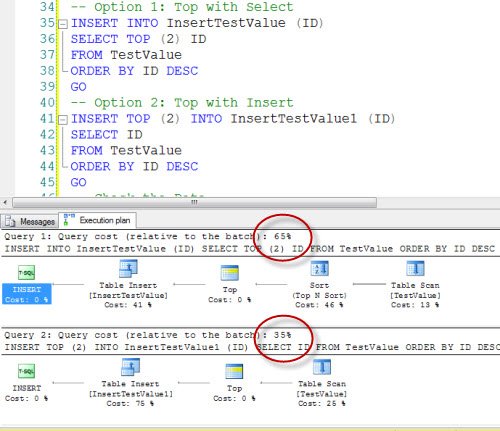Click the left scroll arrow of the editor
The height and width of the screenshot is (431, 500).
5,202
